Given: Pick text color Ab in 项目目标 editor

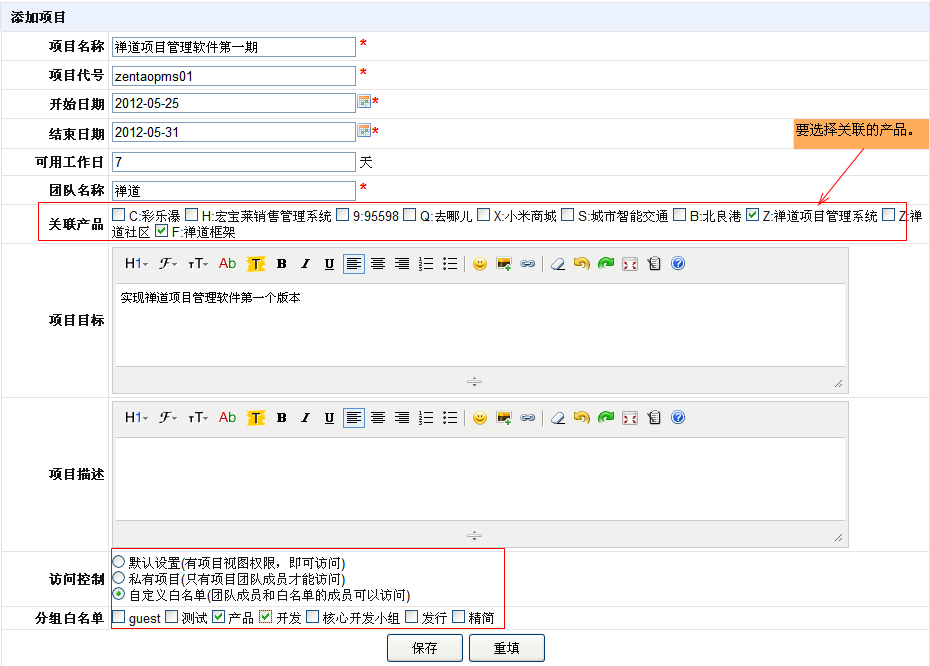Looking at the screenshot, I should coord(228,264).
